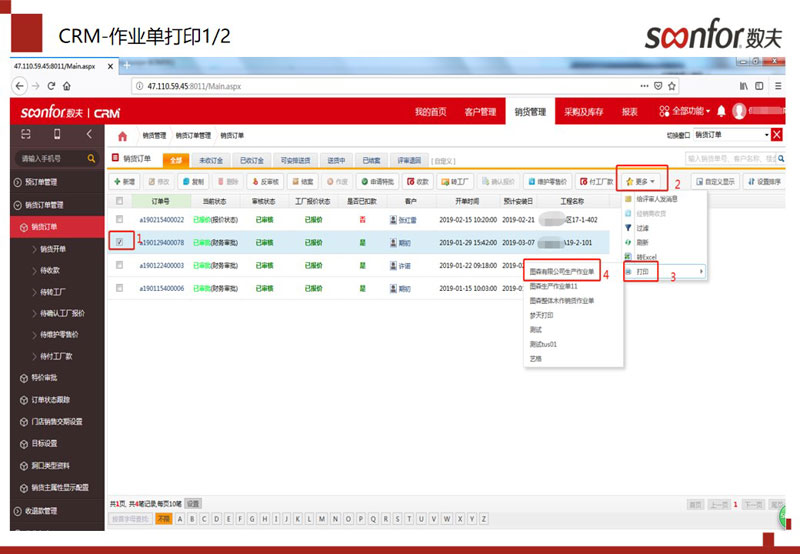Click the order search input field
The image size is (800, 554).
[734, 158]
